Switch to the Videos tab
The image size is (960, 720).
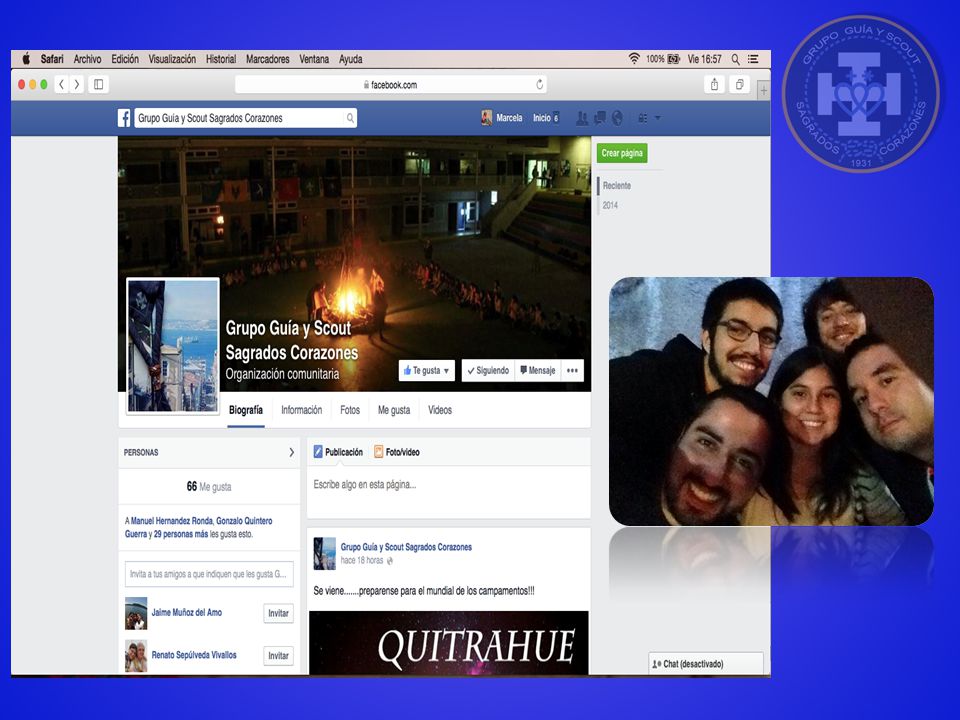(x=440, y=410)
